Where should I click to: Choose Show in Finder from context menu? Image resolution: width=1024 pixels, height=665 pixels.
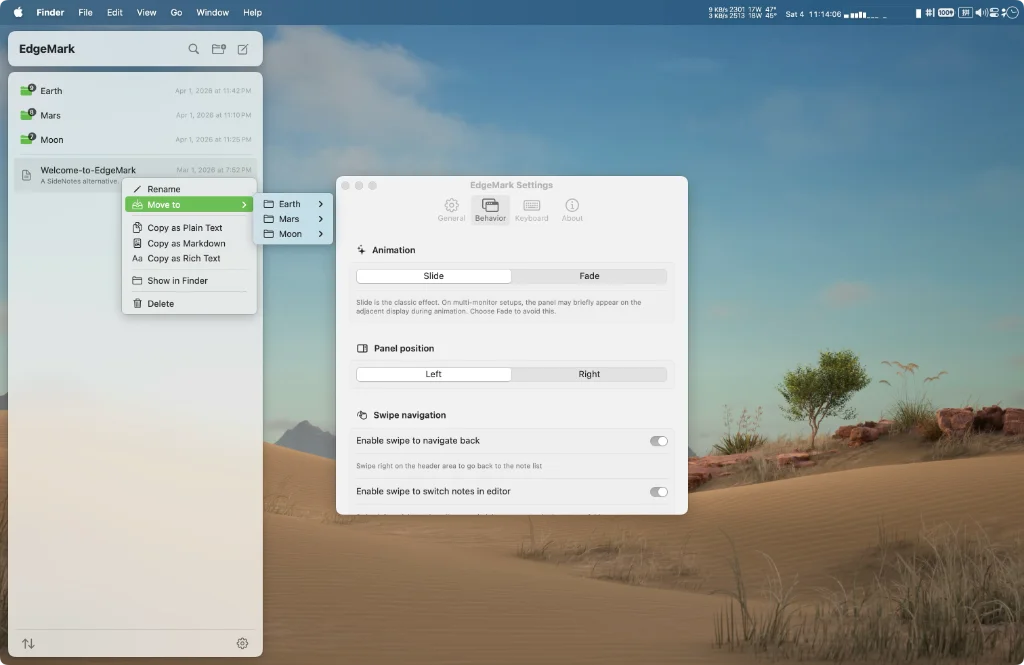tap(177, 281)
